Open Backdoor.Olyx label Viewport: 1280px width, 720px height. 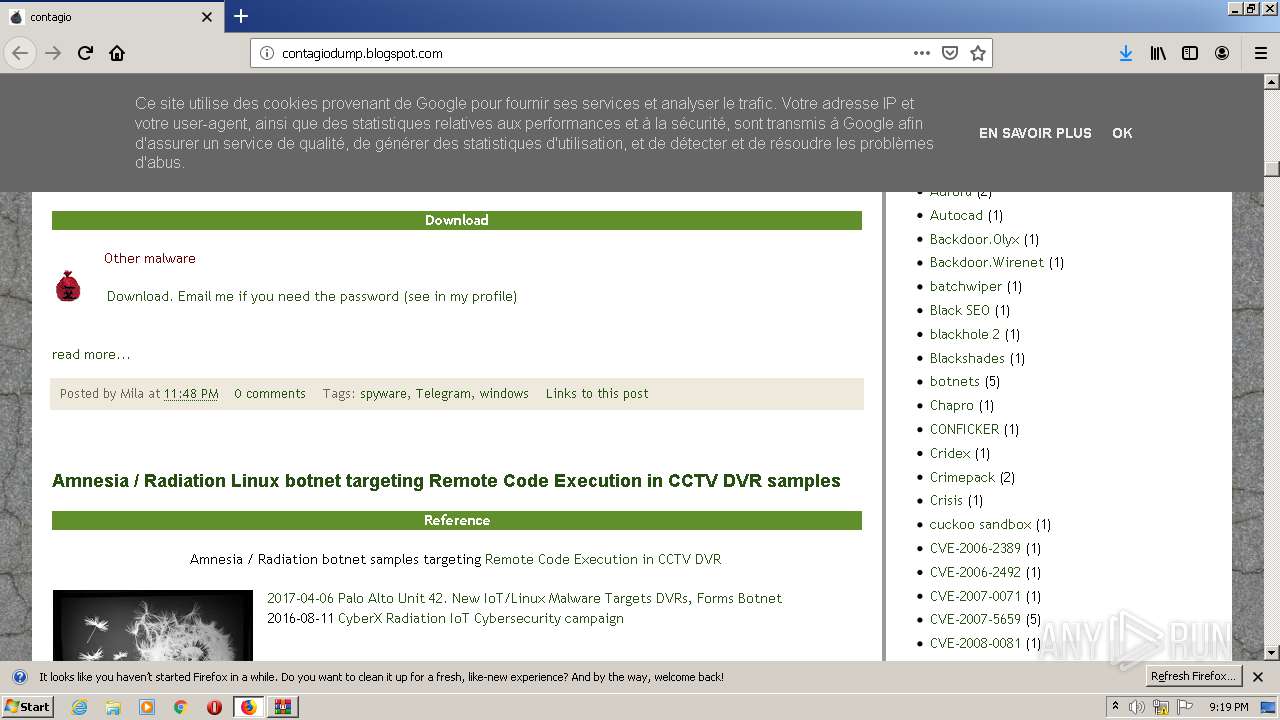(975, 239)
